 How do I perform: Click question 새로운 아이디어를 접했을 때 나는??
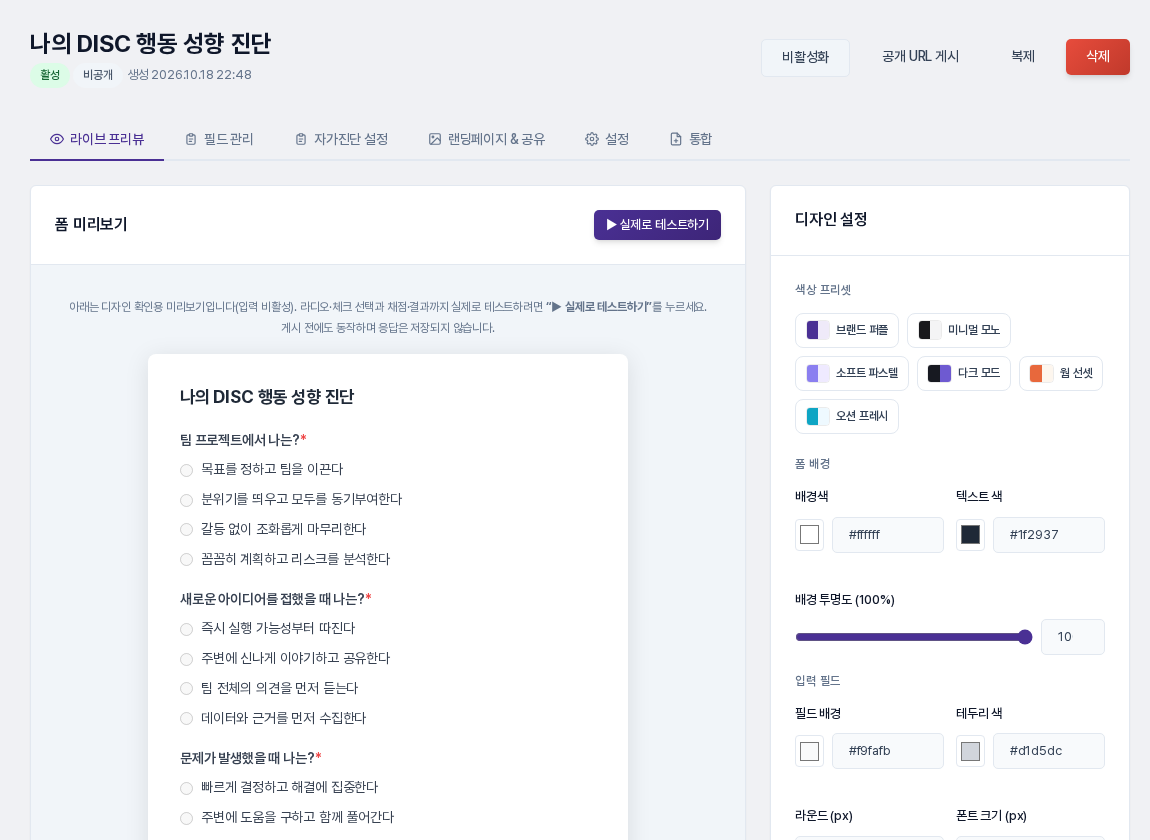272,599
